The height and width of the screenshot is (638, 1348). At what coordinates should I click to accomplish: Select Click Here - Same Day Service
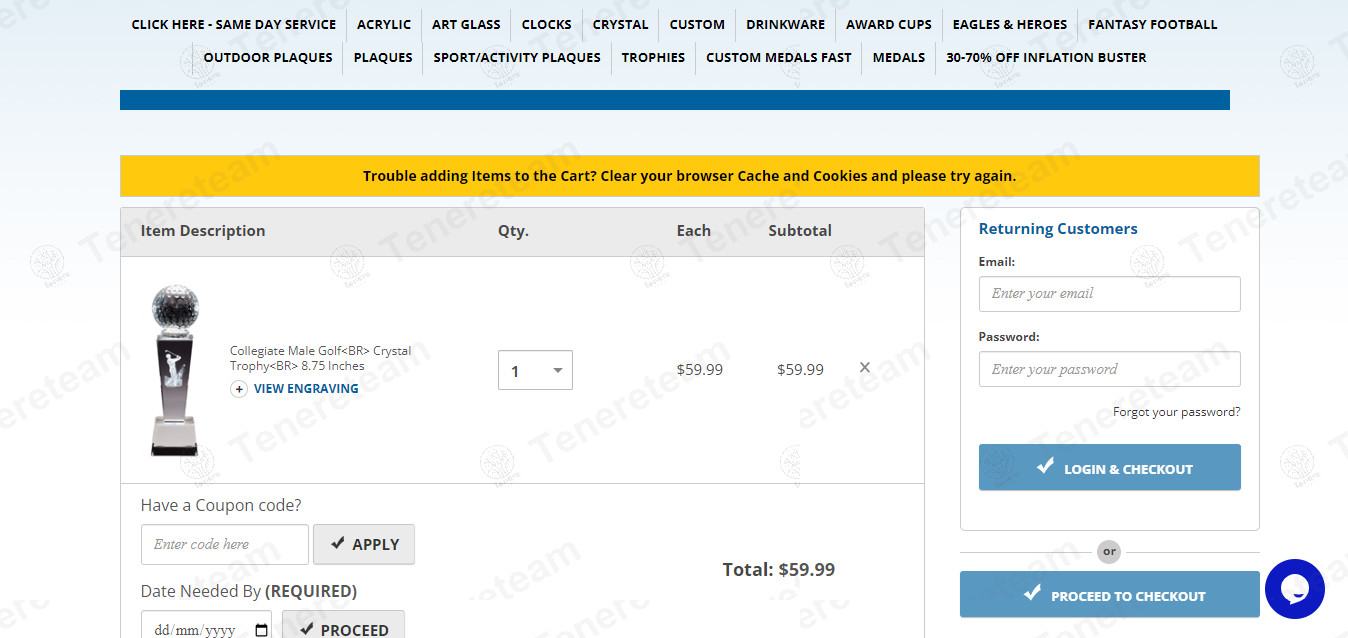coord(233,25)
